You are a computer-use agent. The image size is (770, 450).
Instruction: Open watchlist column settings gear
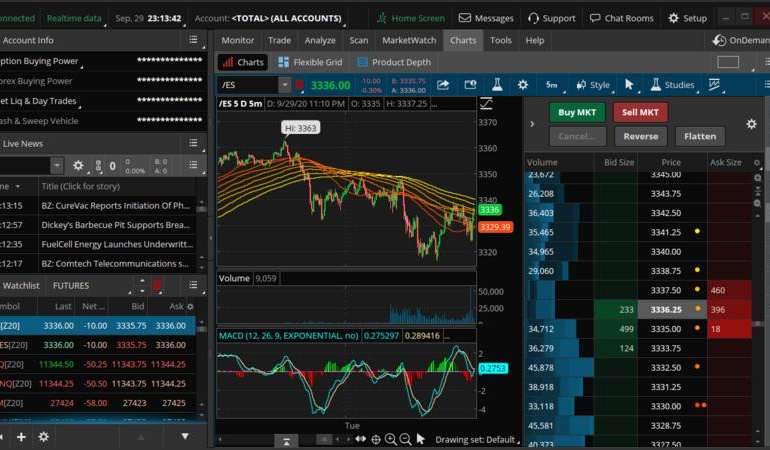(191, 307)
